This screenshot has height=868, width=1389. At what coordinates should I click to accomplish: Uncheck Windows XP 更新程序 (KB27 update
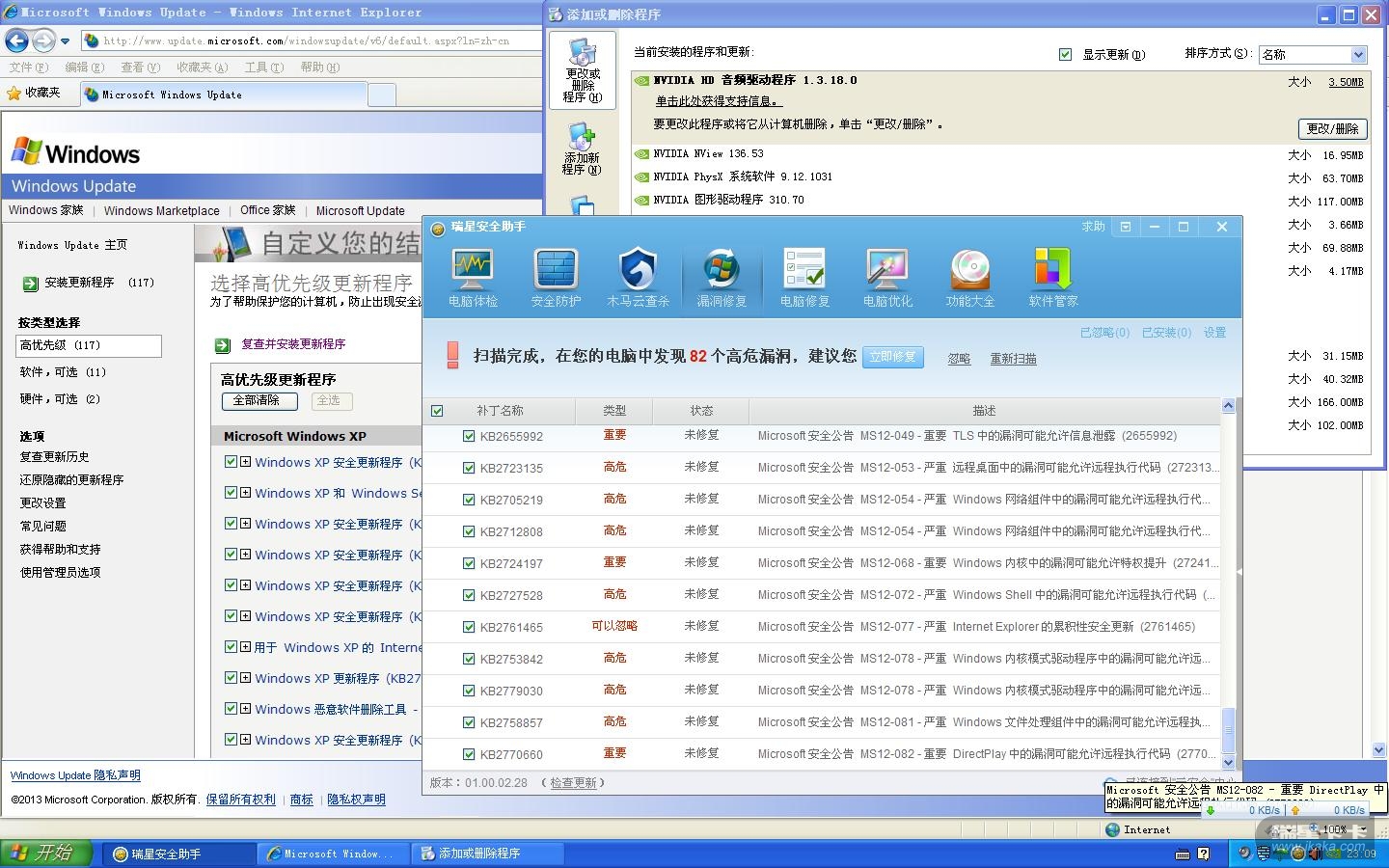(231, 678)
